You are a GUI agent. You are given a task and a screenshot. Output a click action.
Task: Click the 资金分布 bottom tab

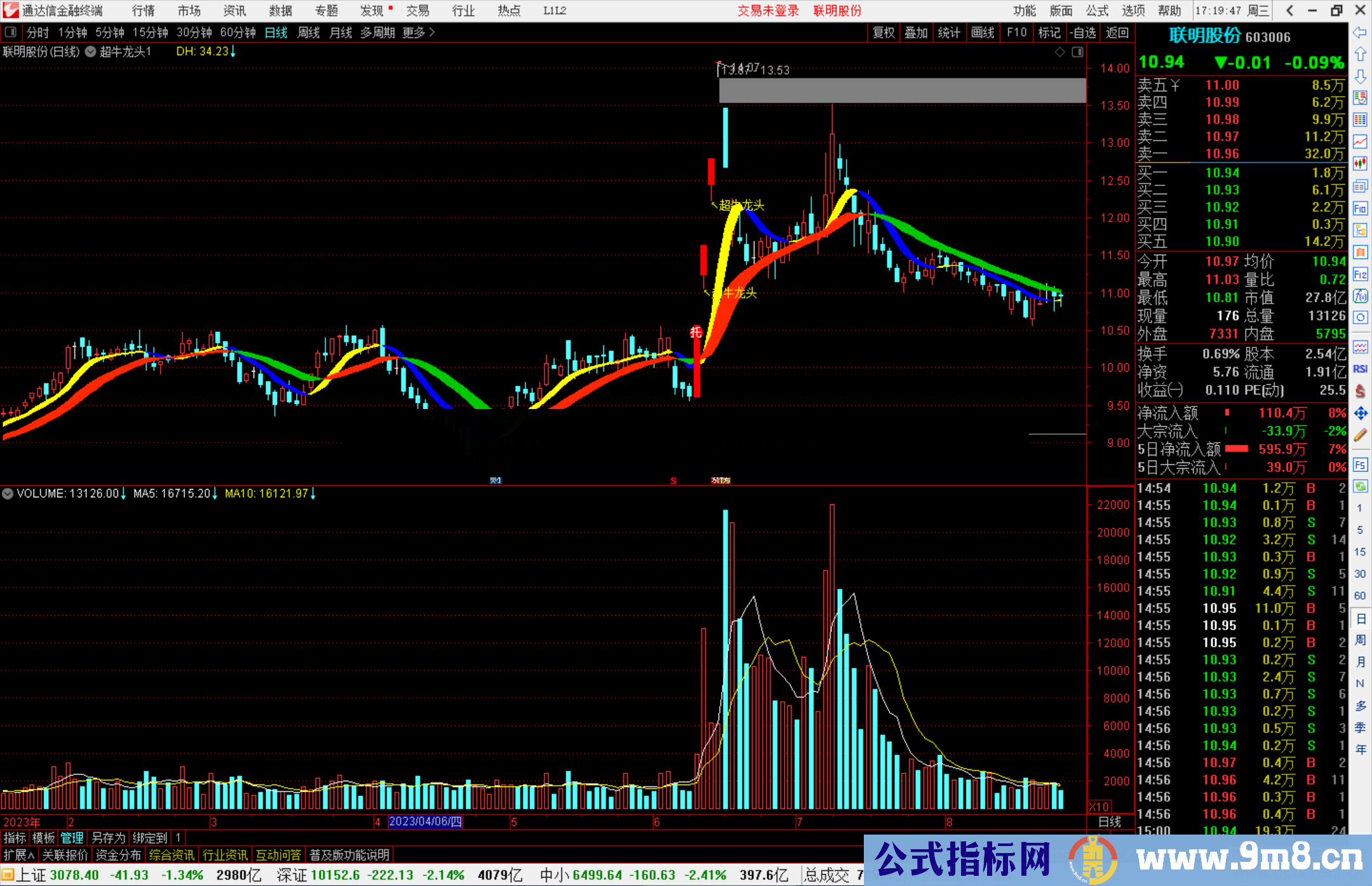pos(118,855)
